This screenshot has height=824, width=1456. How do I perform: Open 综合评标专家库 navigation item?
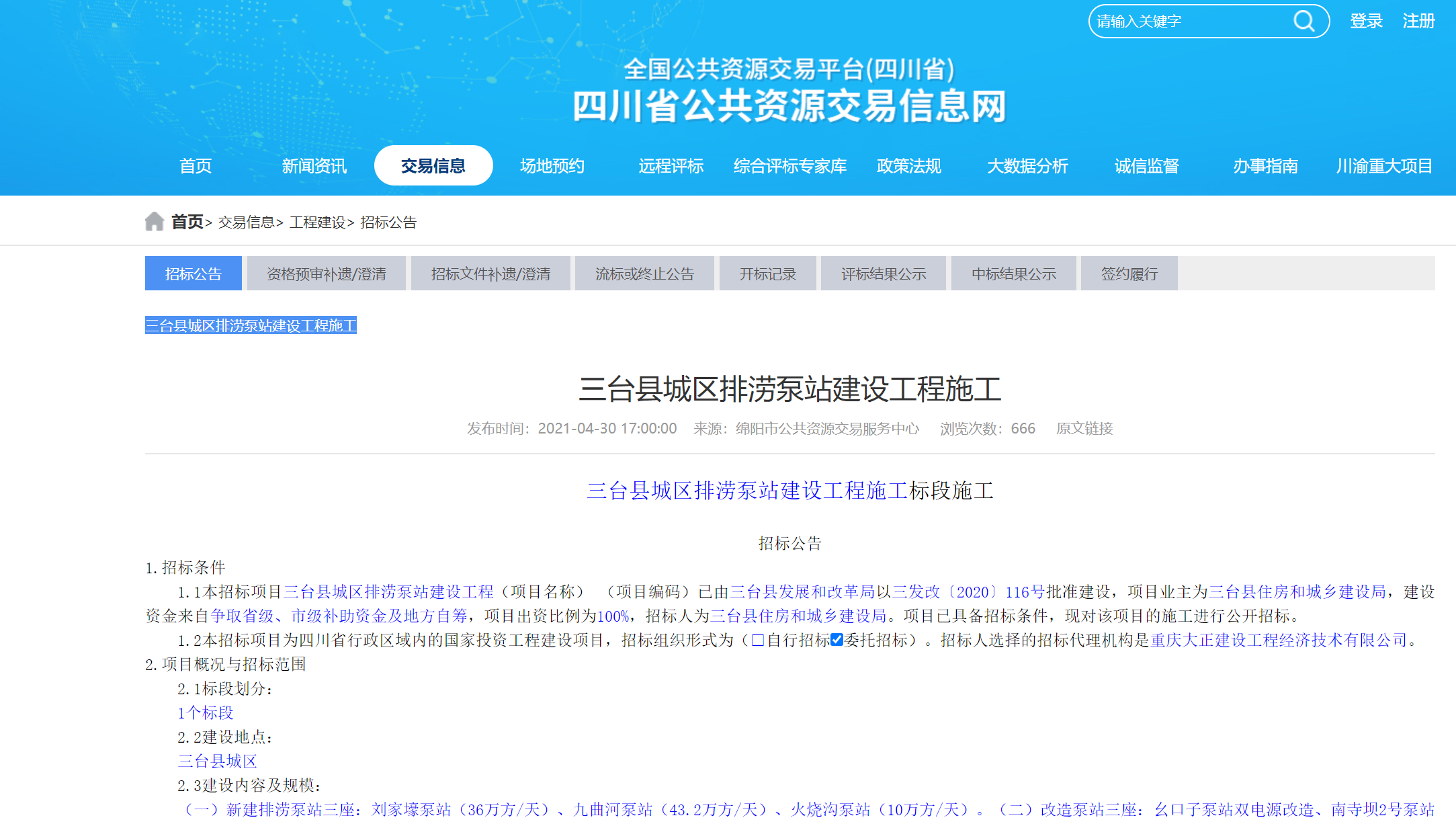pos(790,165)
